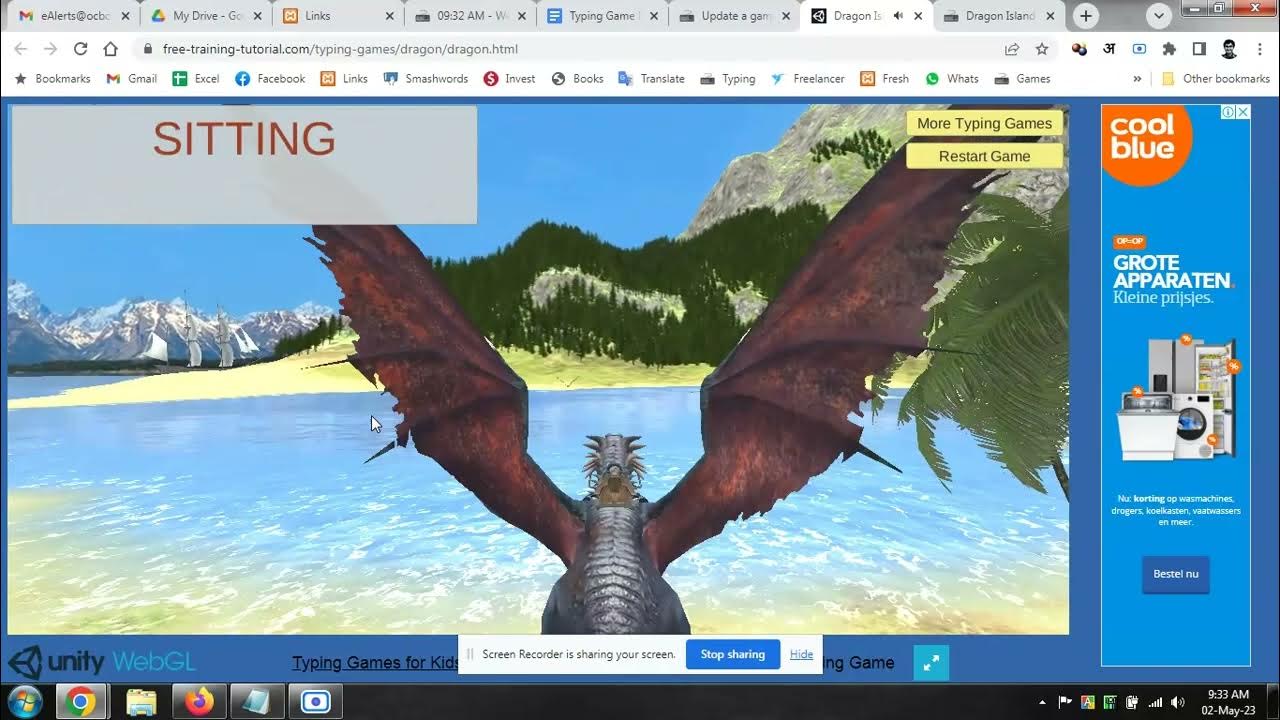Viewport: 1280px width, 720px height.
Task: Open the Whats bookmark
Action: 952,78
